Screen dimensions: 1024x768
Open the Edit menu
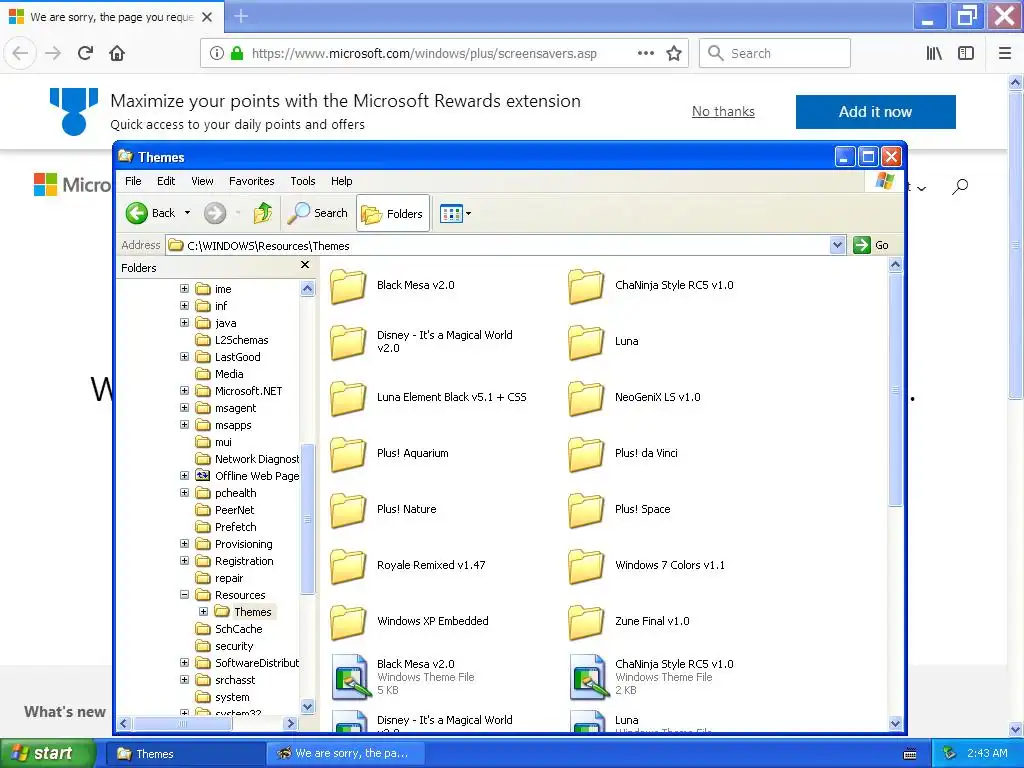[x=166, y=181]
